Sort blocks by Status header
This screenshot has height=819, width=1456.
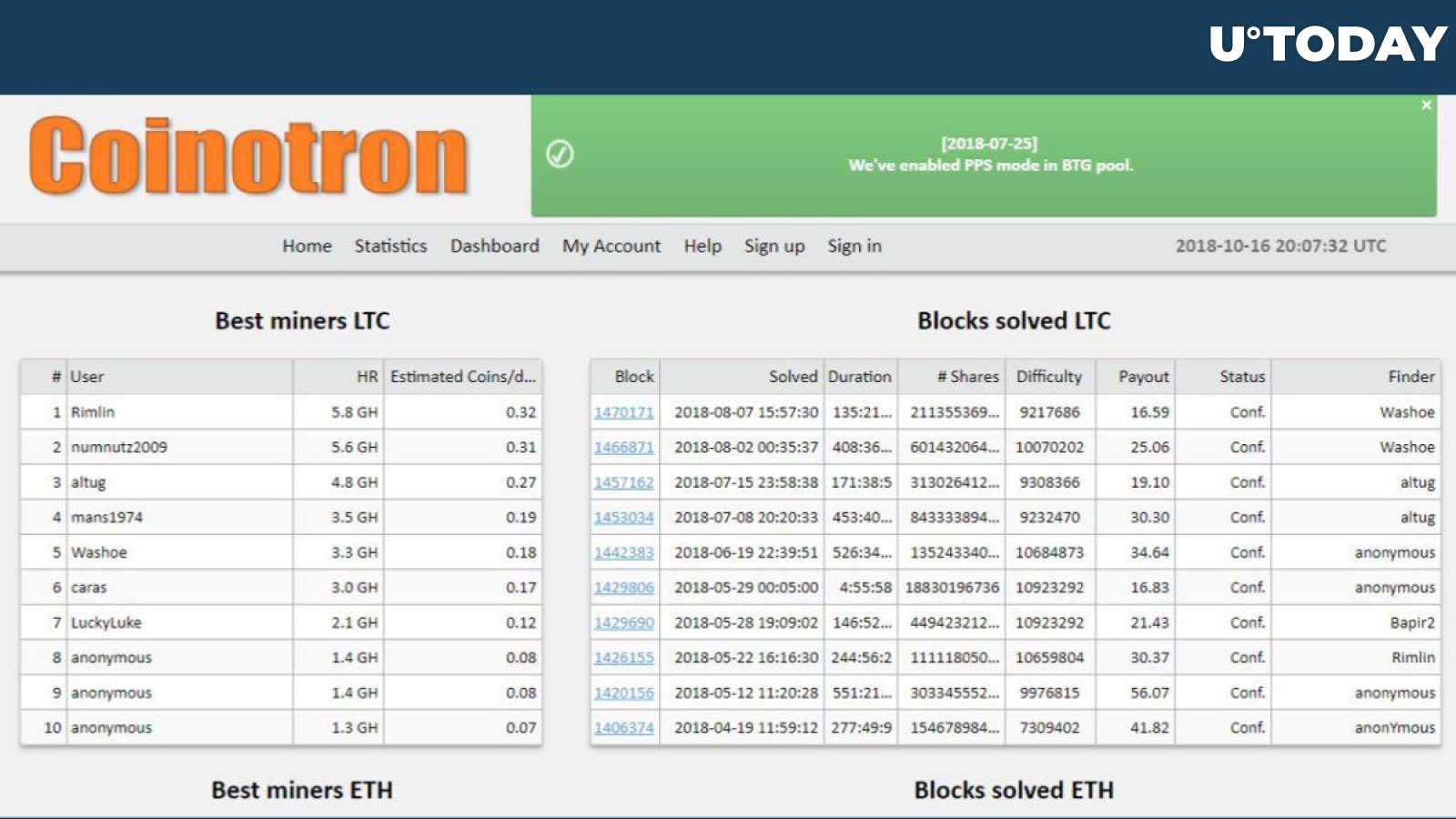coord(1223,377)
